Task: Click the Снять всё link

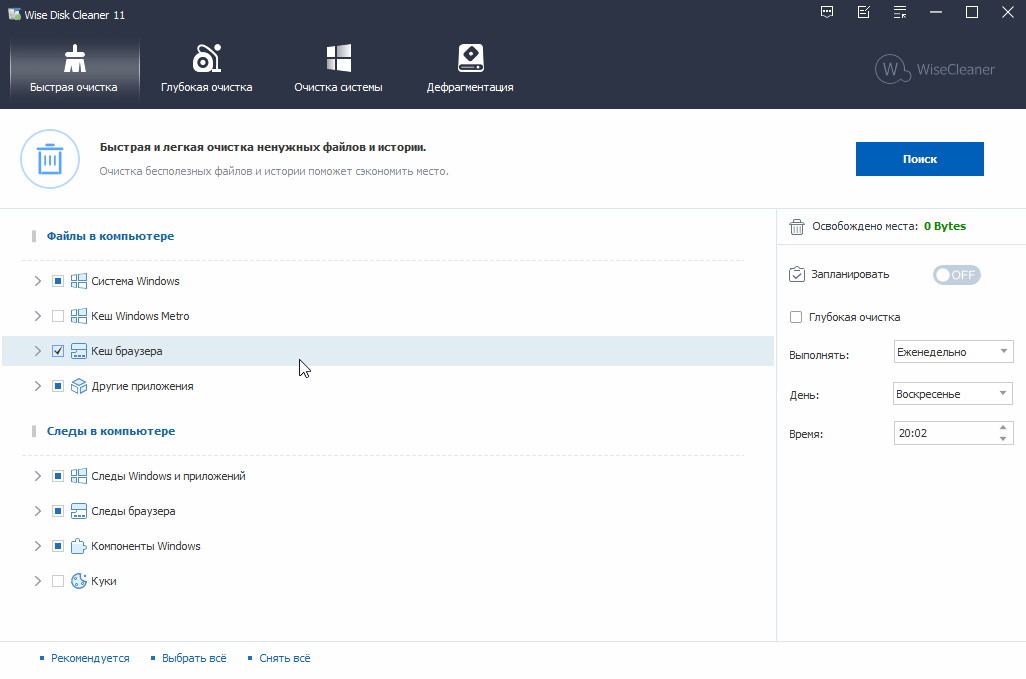Action: point(285,658)
